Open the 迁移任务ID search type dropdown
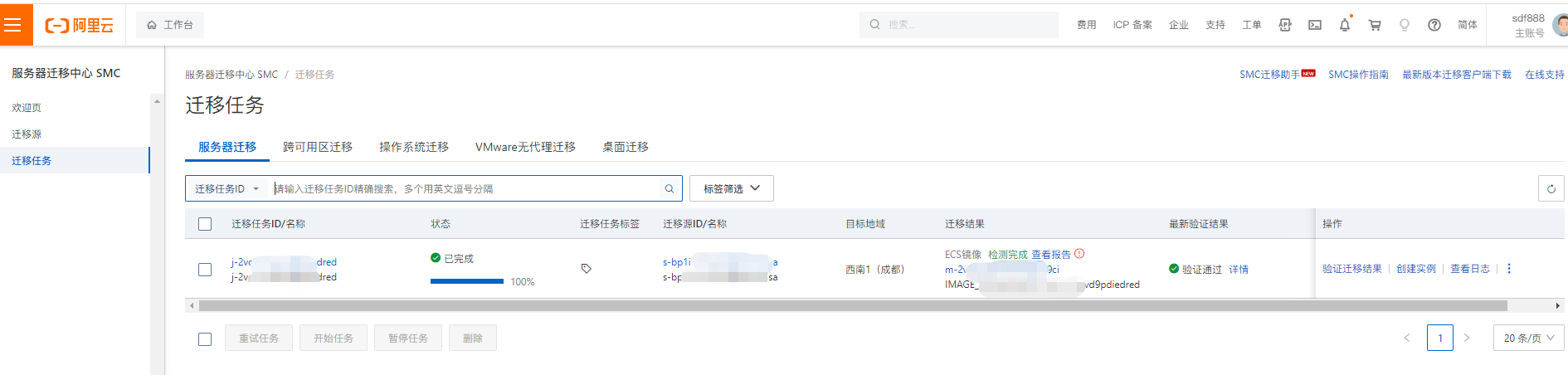This screenshot has width=1568, height=375. [226, 188]
